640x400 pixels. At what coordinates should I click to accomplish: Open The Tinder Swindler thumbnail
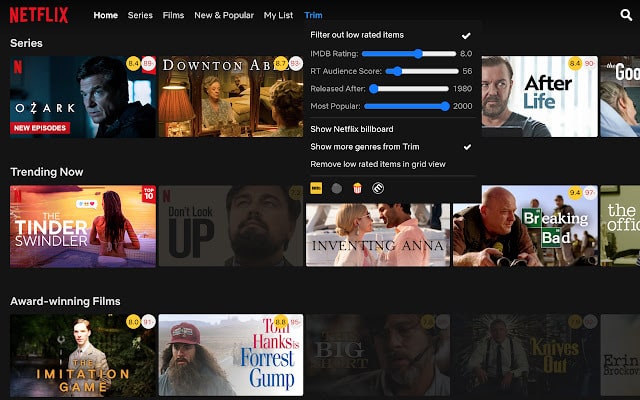(83, 226)
